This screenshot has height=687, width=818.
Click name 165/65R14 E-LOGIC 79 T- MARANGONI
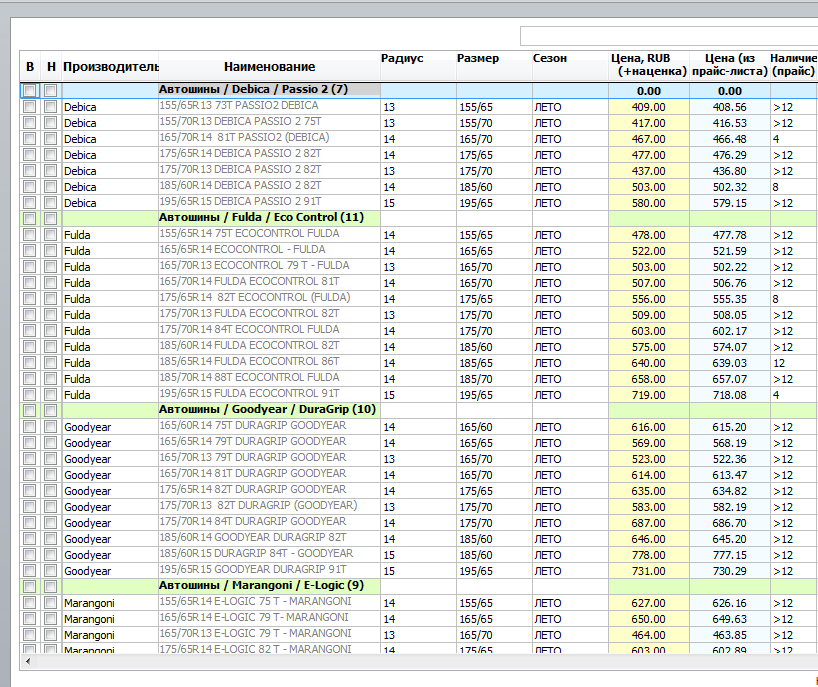click(254, 618)
